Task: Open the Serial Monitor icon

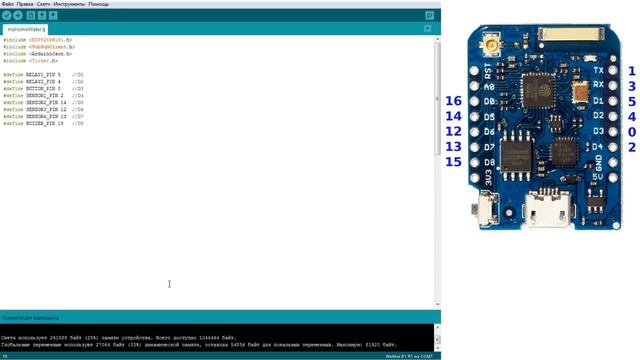Action: 429,16
